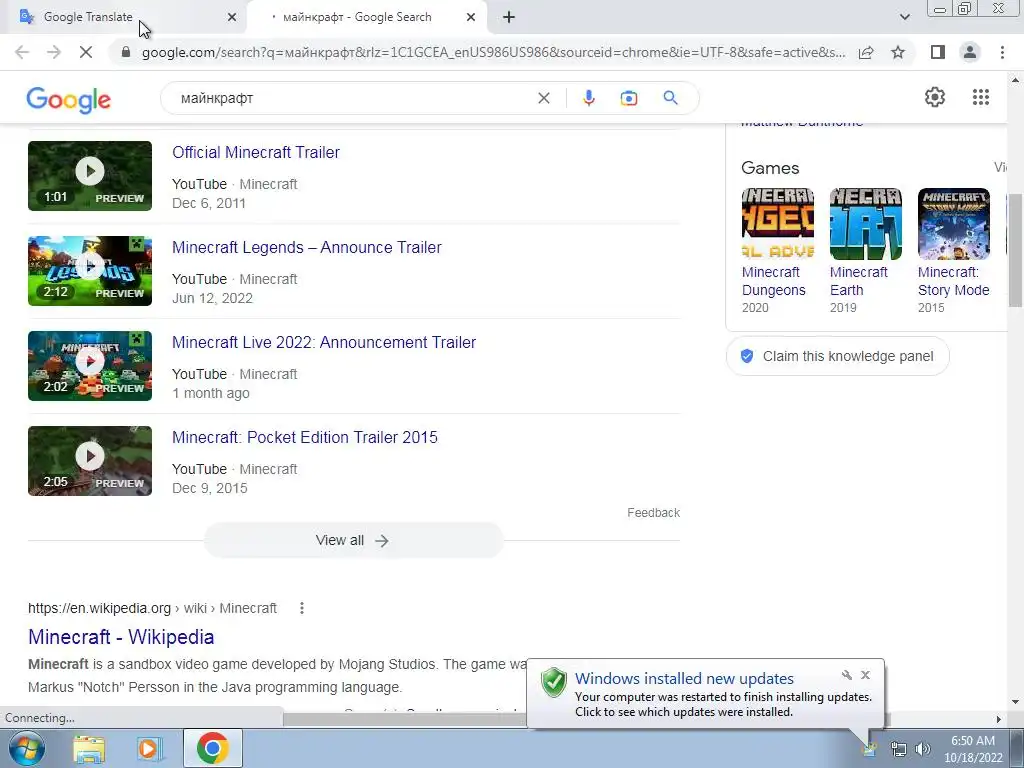This screenshot has width=1024, height=768.
Task: Open Minecraft Live 2022: Announcement Trailer link
Action: point(324,342)
